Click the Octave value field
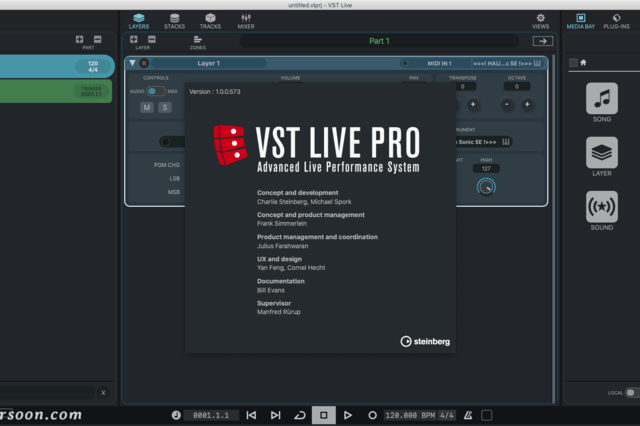 pos(517,87)
